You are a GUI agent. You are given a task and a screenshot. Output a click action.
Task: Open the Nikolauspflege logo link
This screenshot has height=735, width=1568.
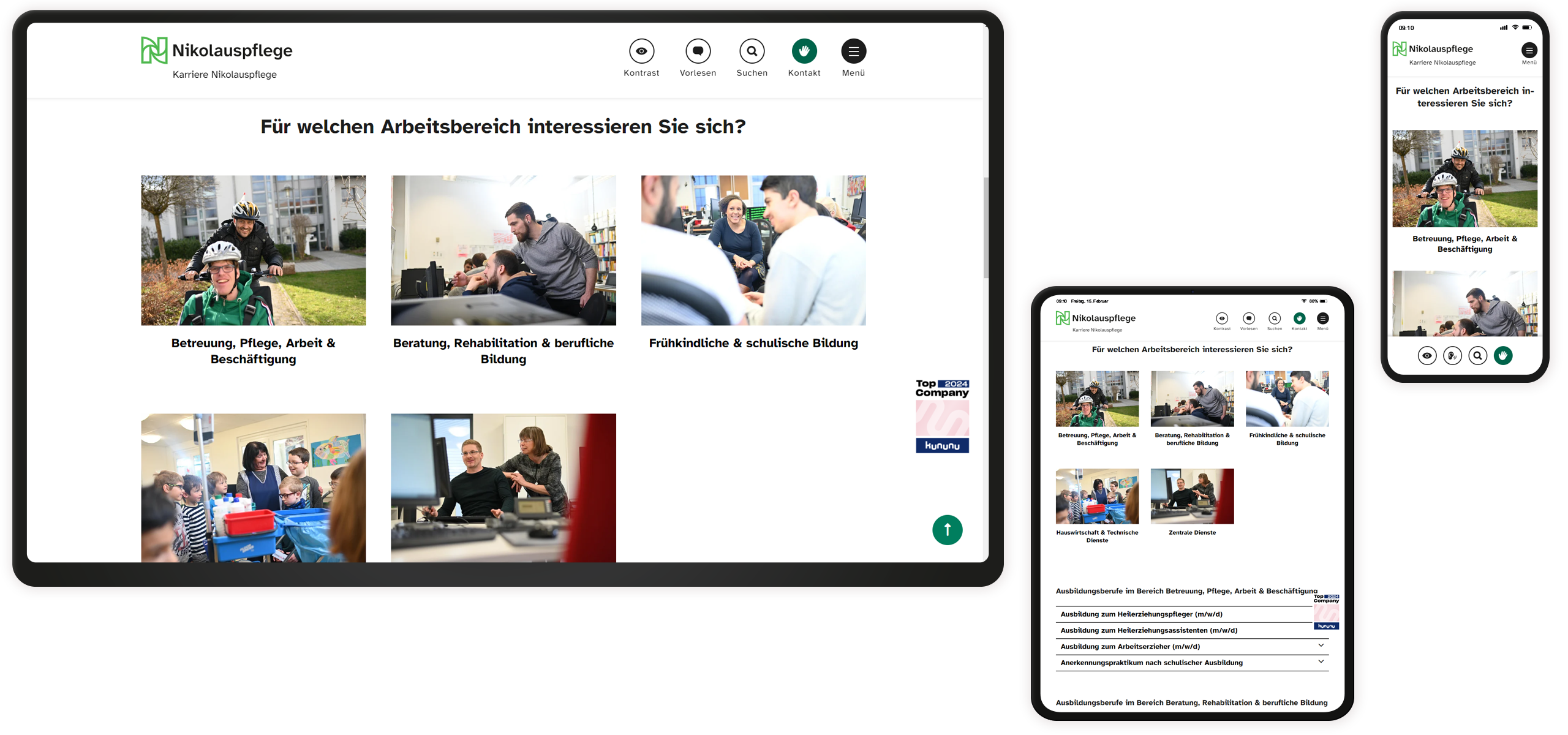pos(216,50)
